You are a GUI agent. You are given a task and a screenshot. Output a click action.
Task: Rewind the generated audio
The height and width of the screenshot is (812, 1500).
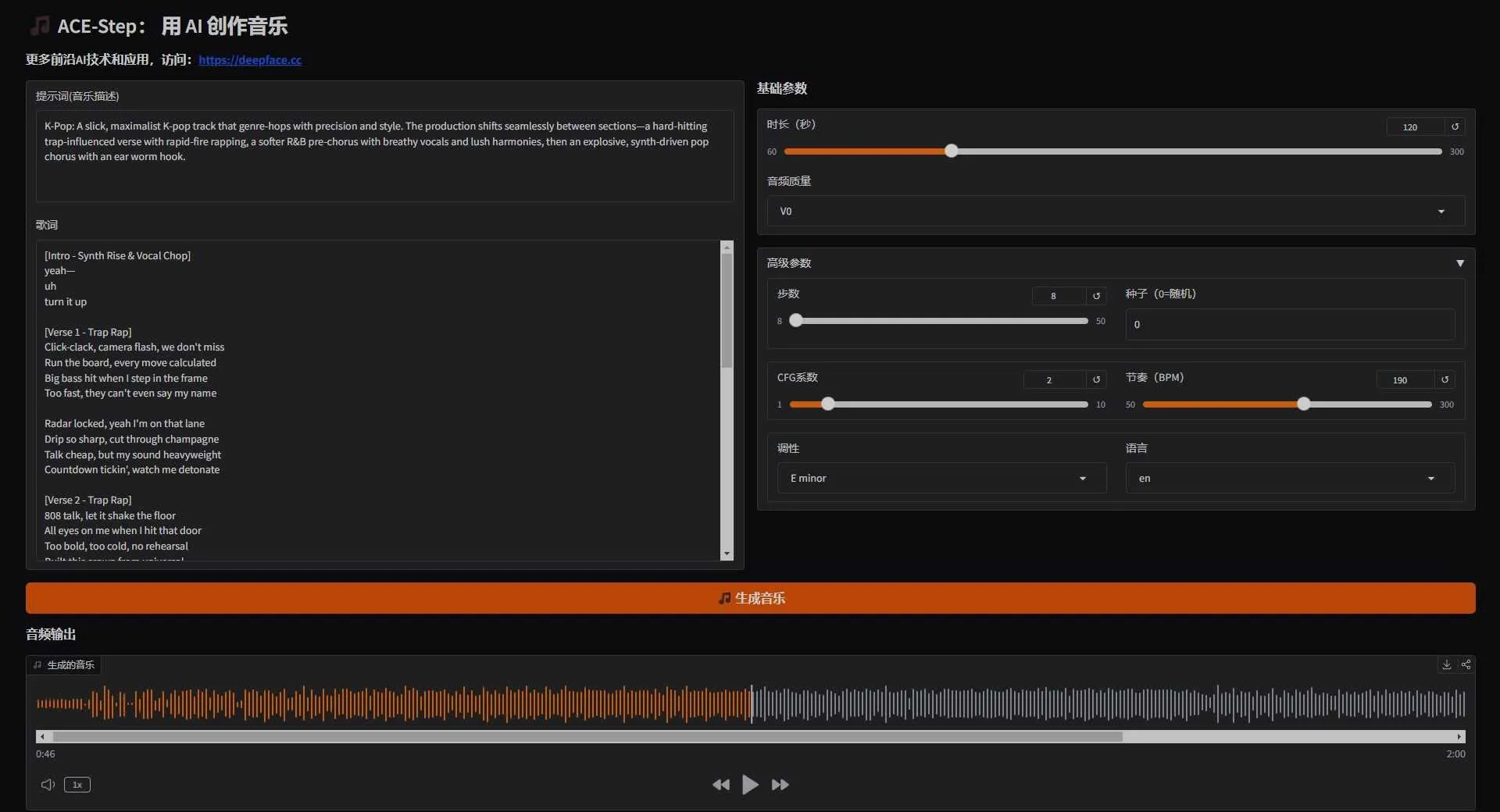pyautogui.click(x=720, y=785)
